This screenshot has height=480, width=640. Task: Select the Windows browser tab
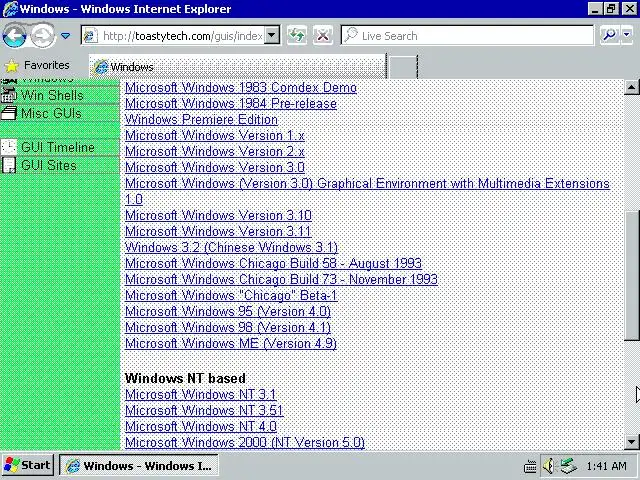[238, 67]
